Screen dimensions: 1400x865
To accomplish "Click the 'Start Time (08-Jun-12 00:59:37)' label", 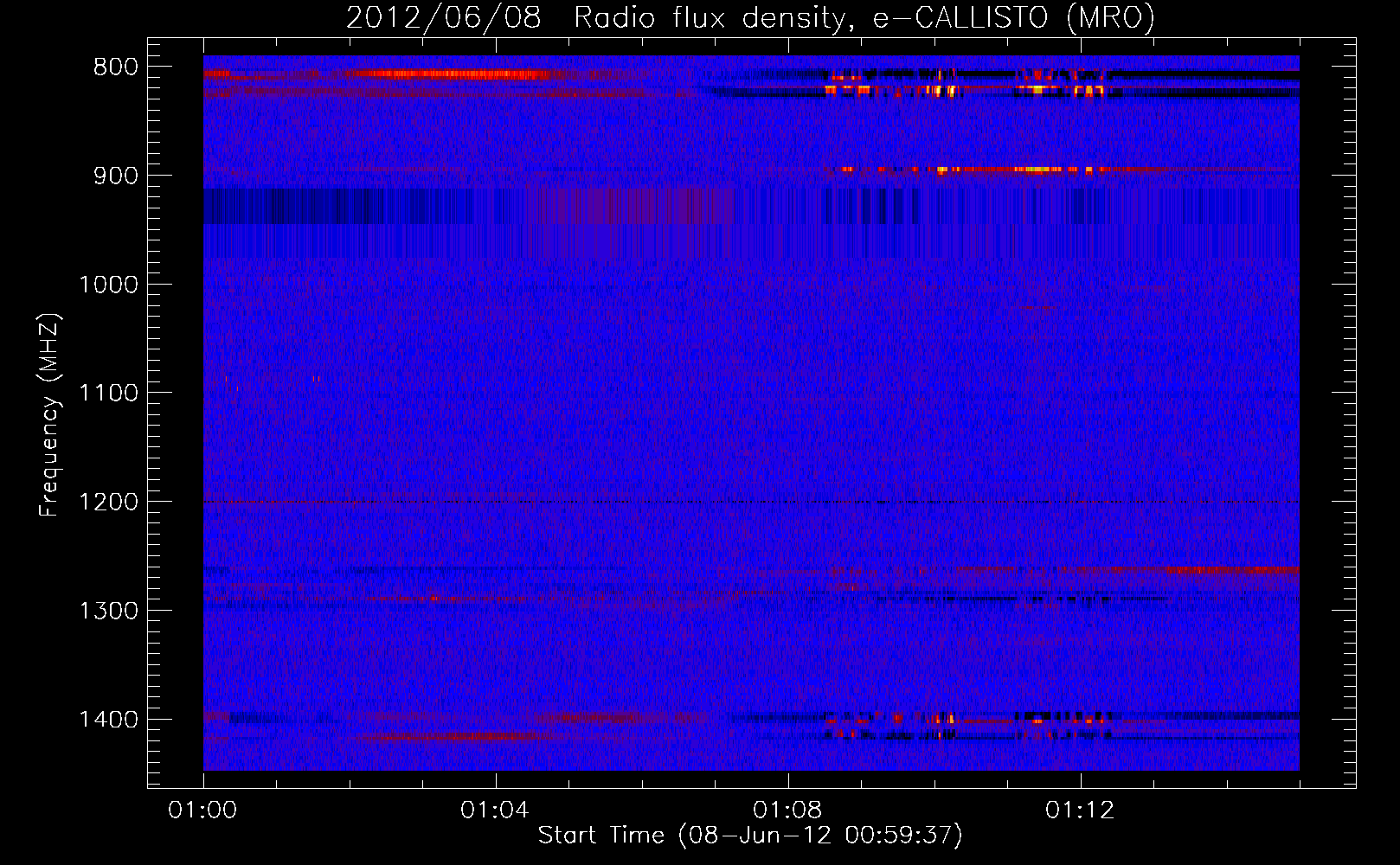I will [x=750, y=836].
